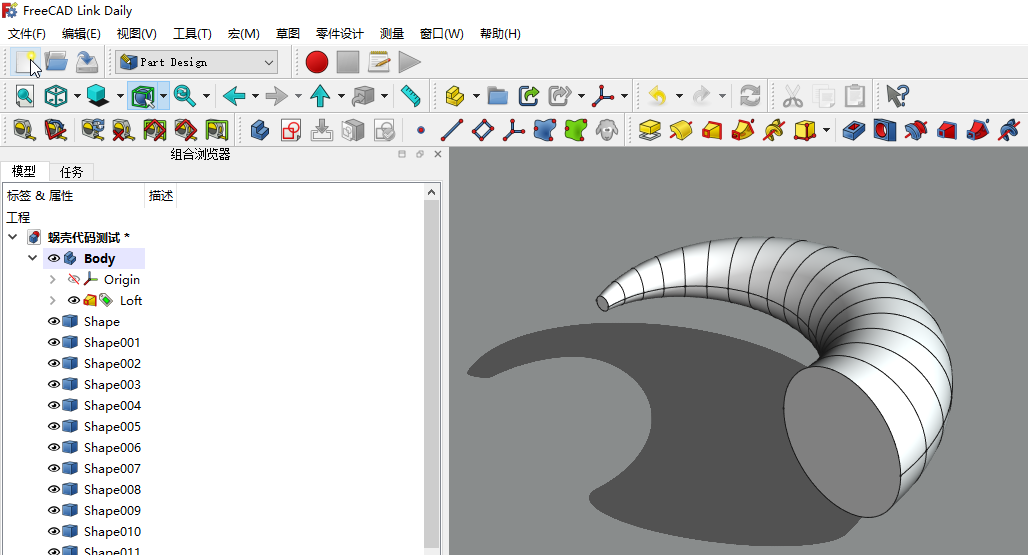The height and width of the screenshot is (555, 1028).
Task: Click the What's This help cursor icon
Action: click(x=897, y=96)
